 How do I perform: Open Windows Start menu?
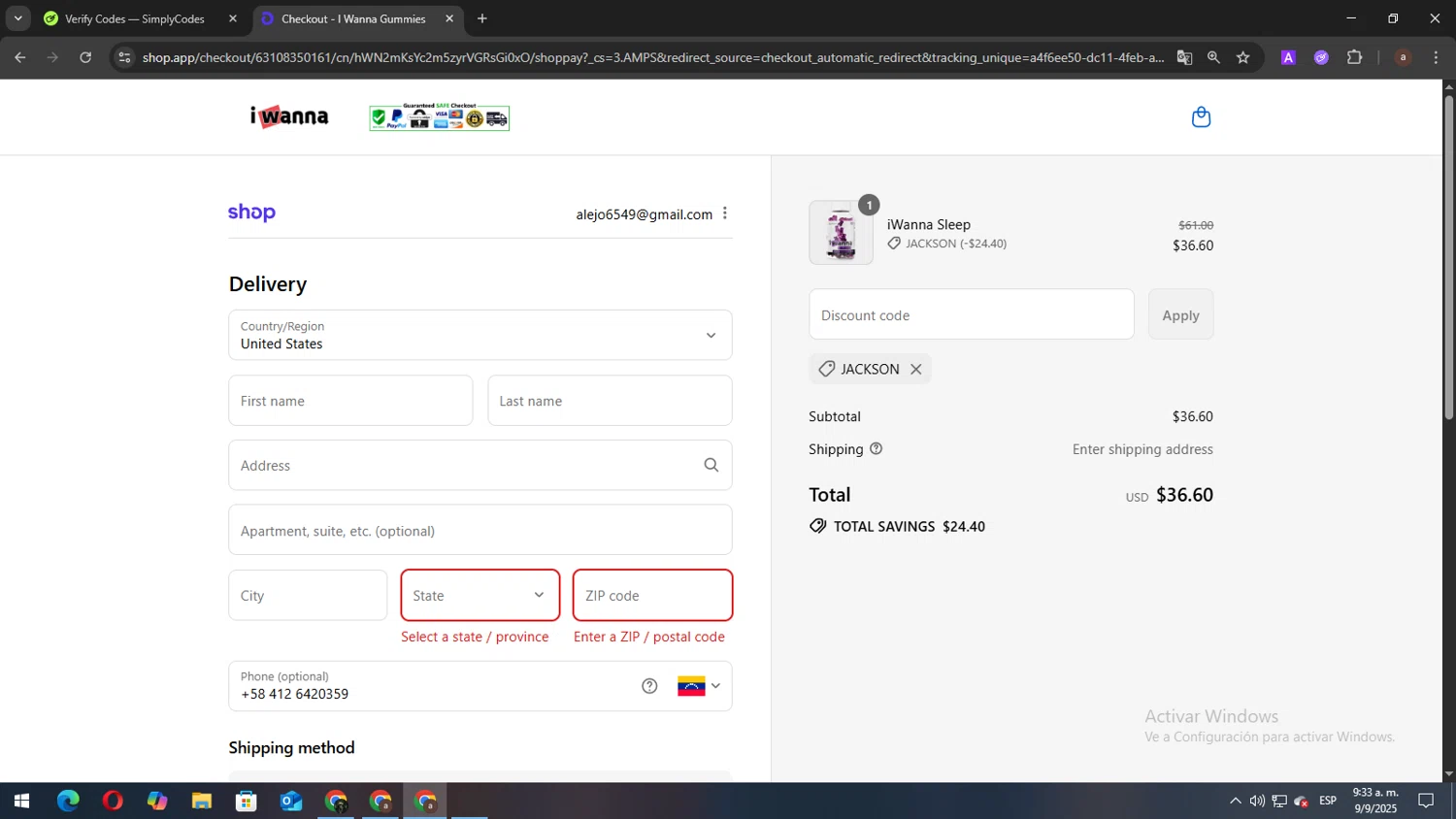tap(21, 801)
